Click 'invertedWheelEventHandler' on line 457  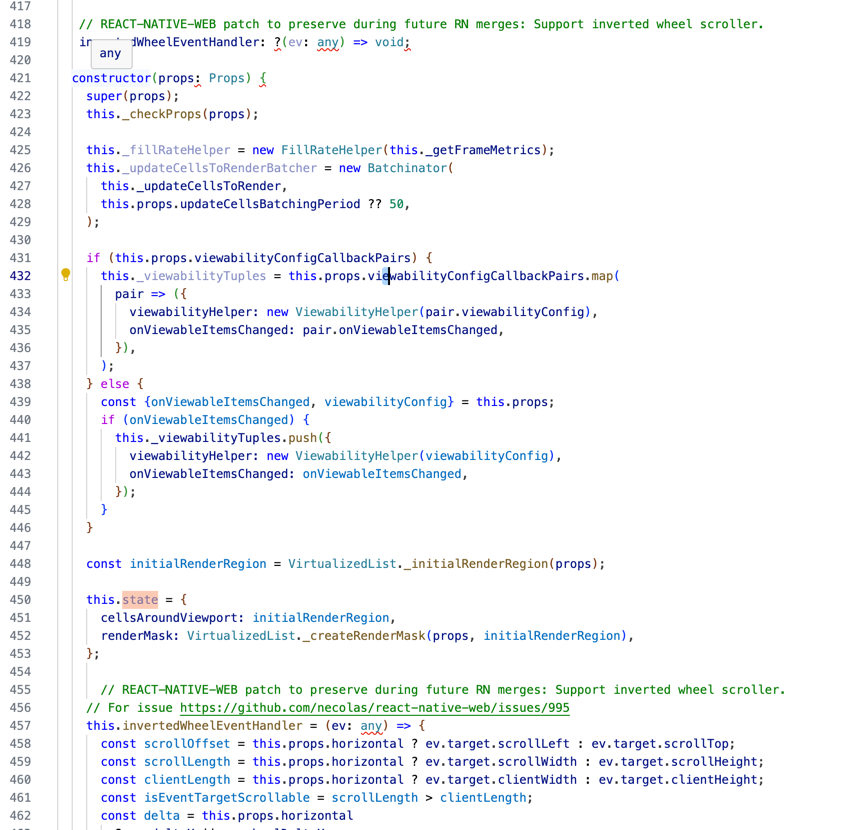tap(212, 726)
